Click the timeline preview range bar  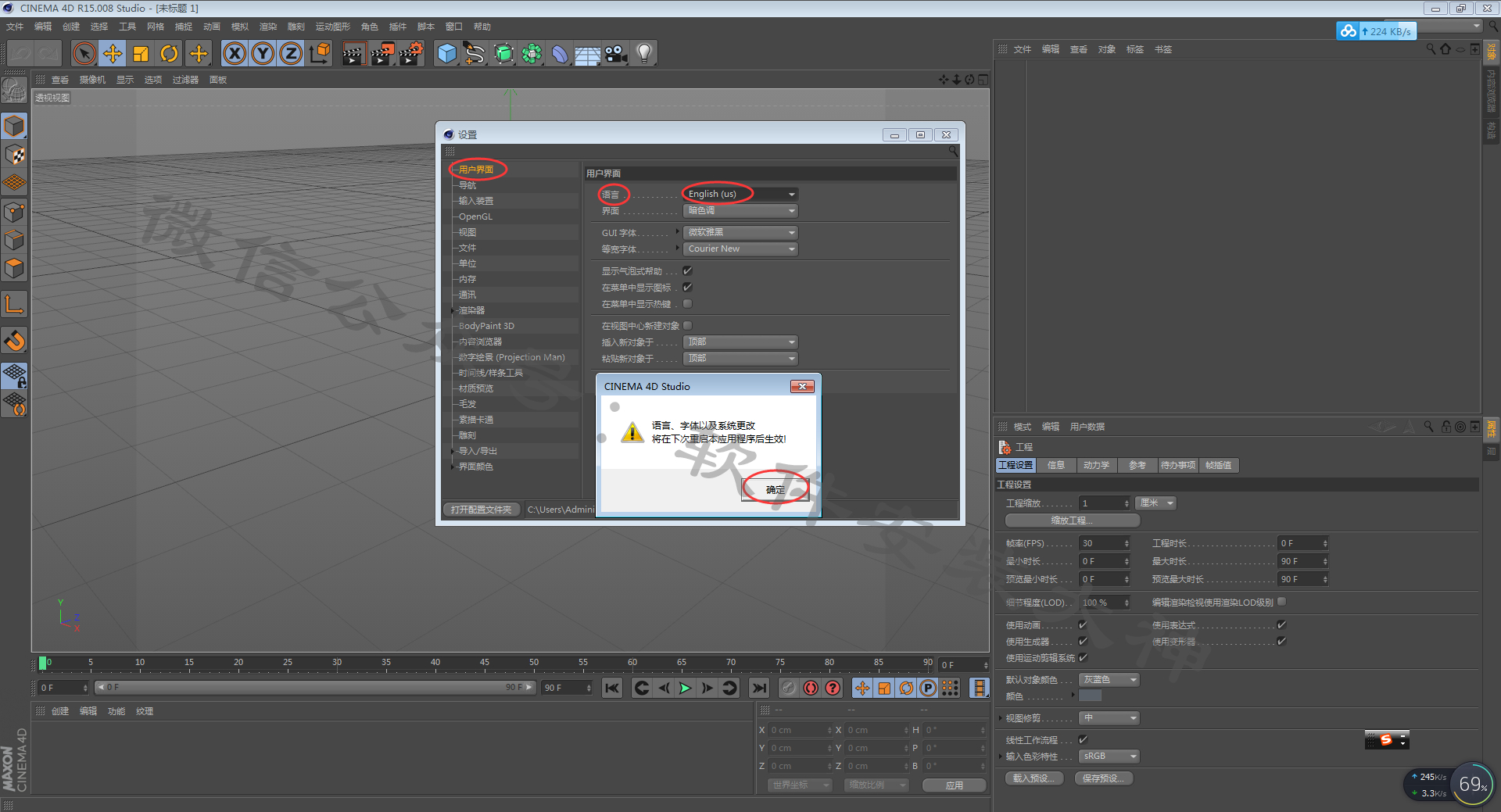(x=315, y=687)
